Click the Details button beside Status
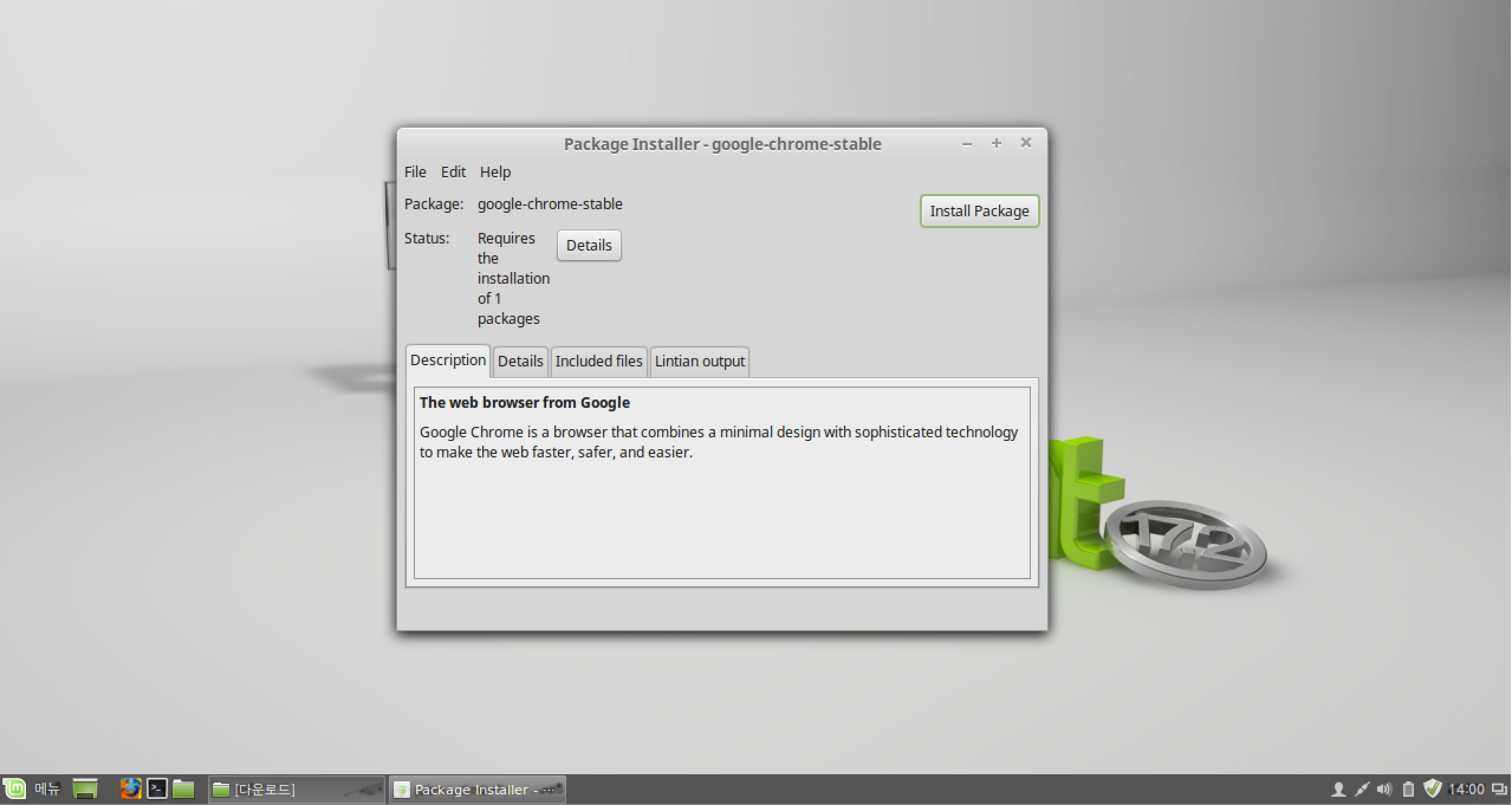 [x=589, y=245]
